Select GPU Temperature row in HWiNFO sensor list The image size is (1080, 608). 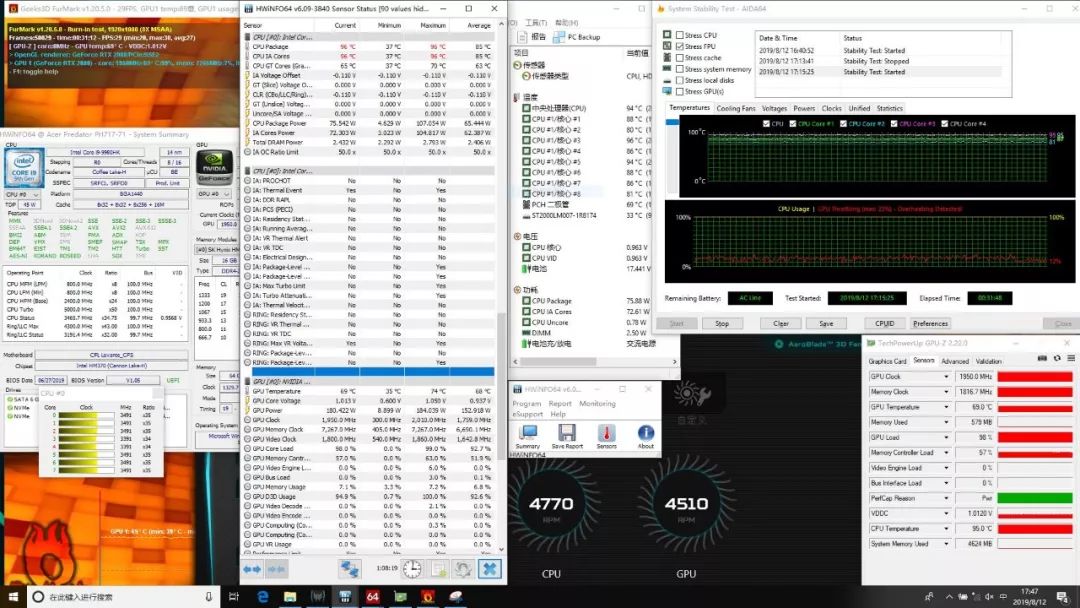pos(368,391)
